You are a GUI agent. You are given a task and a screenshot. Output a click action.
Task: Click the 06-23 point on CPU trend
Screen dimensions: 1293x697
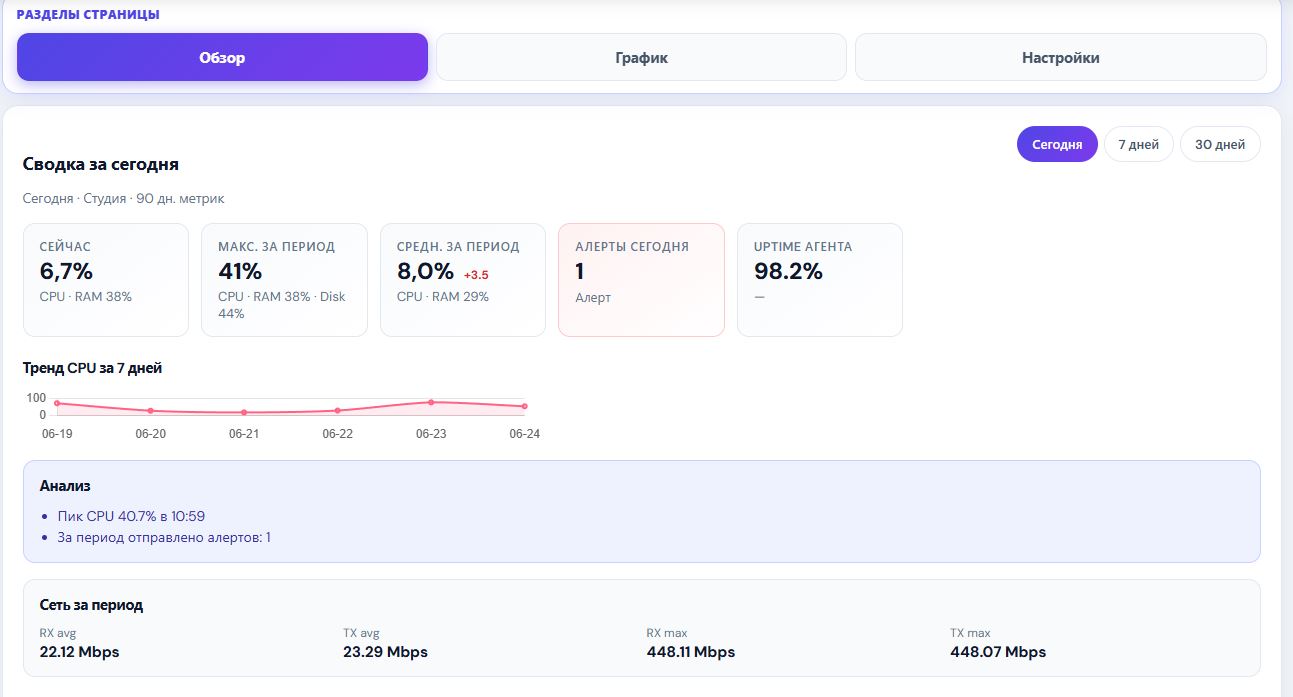[x=431, y=402]
